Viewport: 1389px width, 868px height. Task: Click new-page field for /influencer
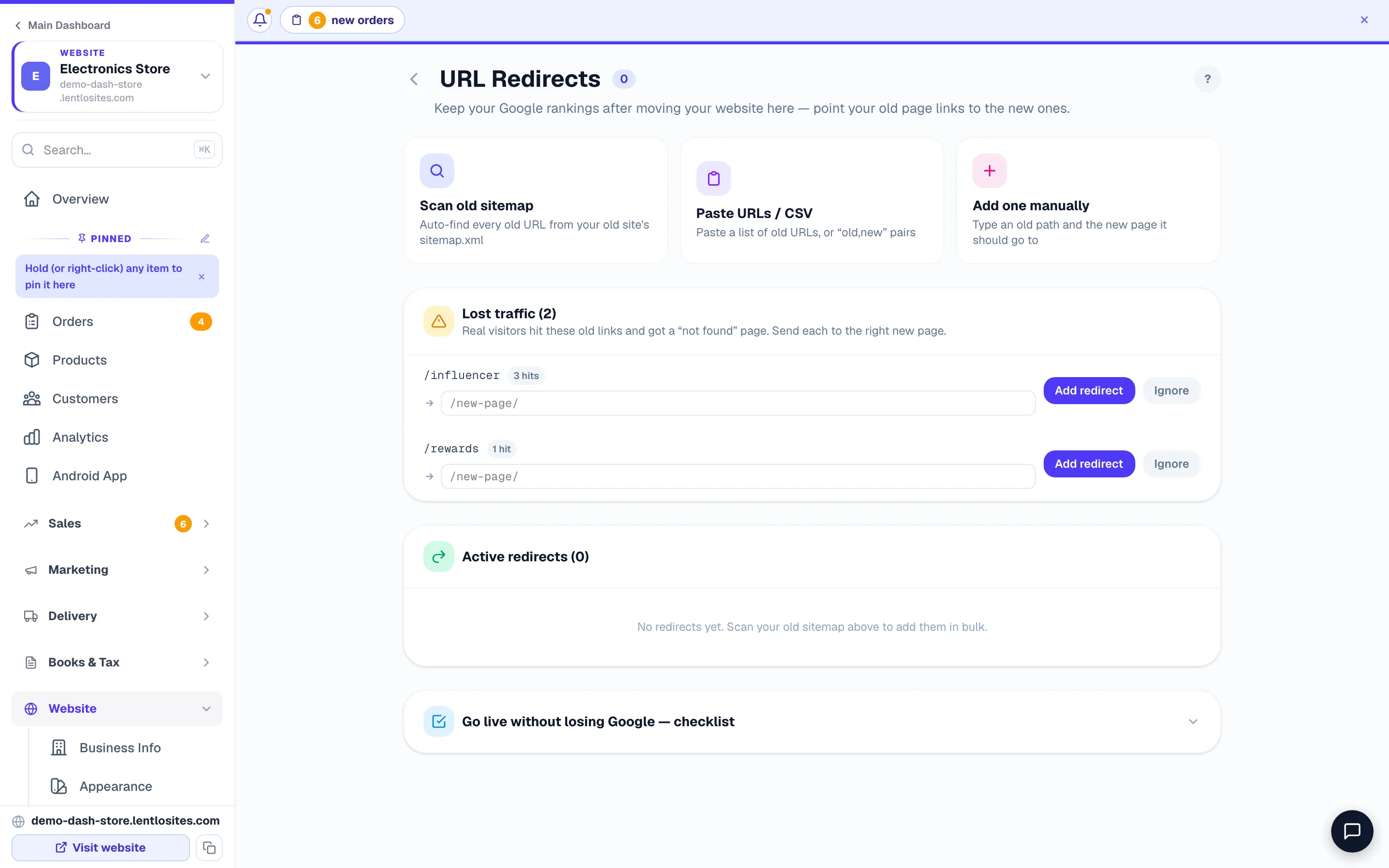pos(737,403)
